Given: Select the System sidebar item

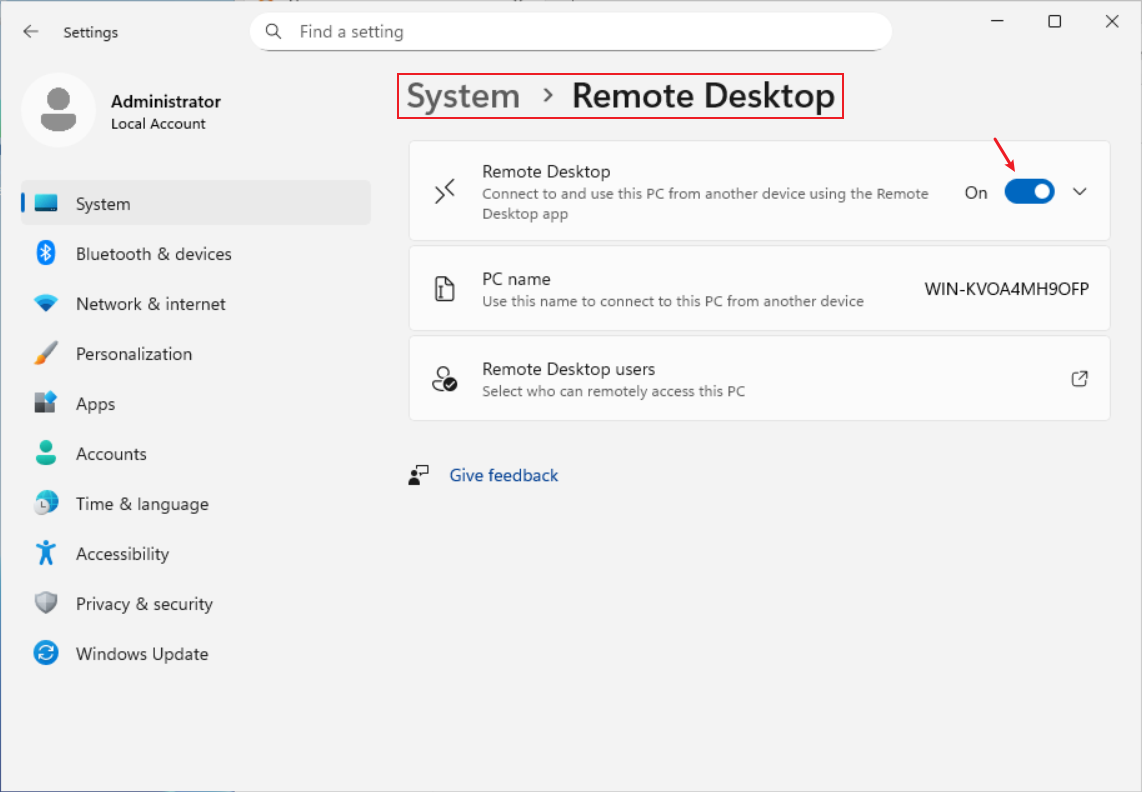Looking at the screenshot, I should [x=103, y=204].
